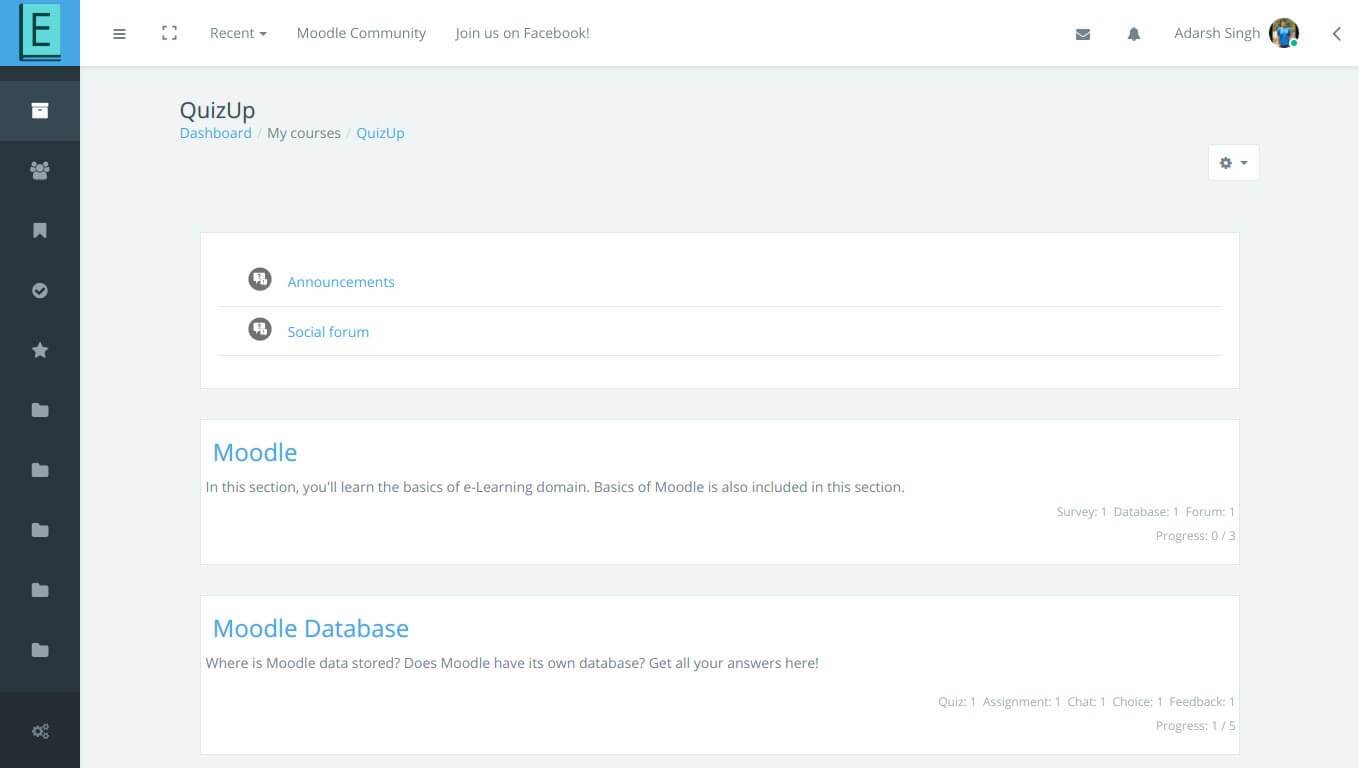Click the QuizUp breadcrumb link
Viewport: 1359px width, 768px height.
click(x=380, y=133)
